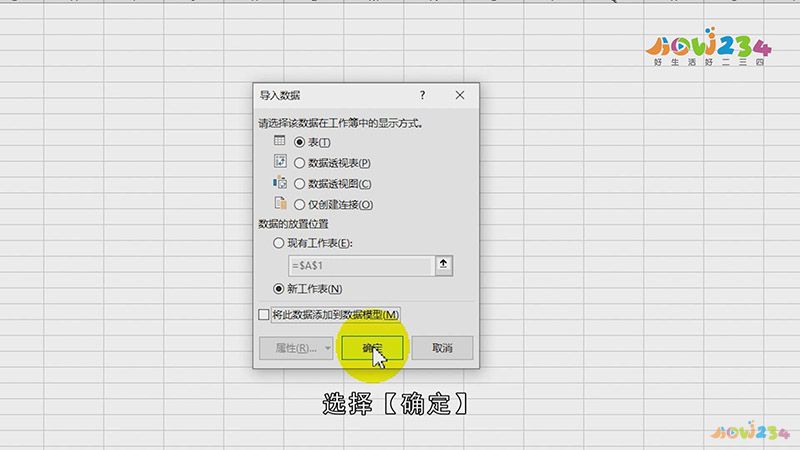800x450 pixels.
Task: Click the 请选择该数据在工作簿中的显示方式 text
Action: tap(340, 123)
